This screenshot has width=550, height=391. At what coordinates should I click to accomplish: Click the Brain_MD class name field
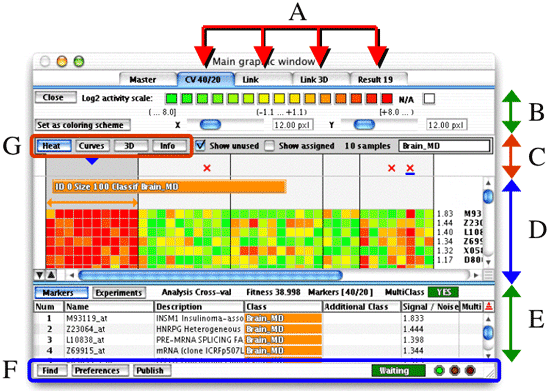[444, 146]
